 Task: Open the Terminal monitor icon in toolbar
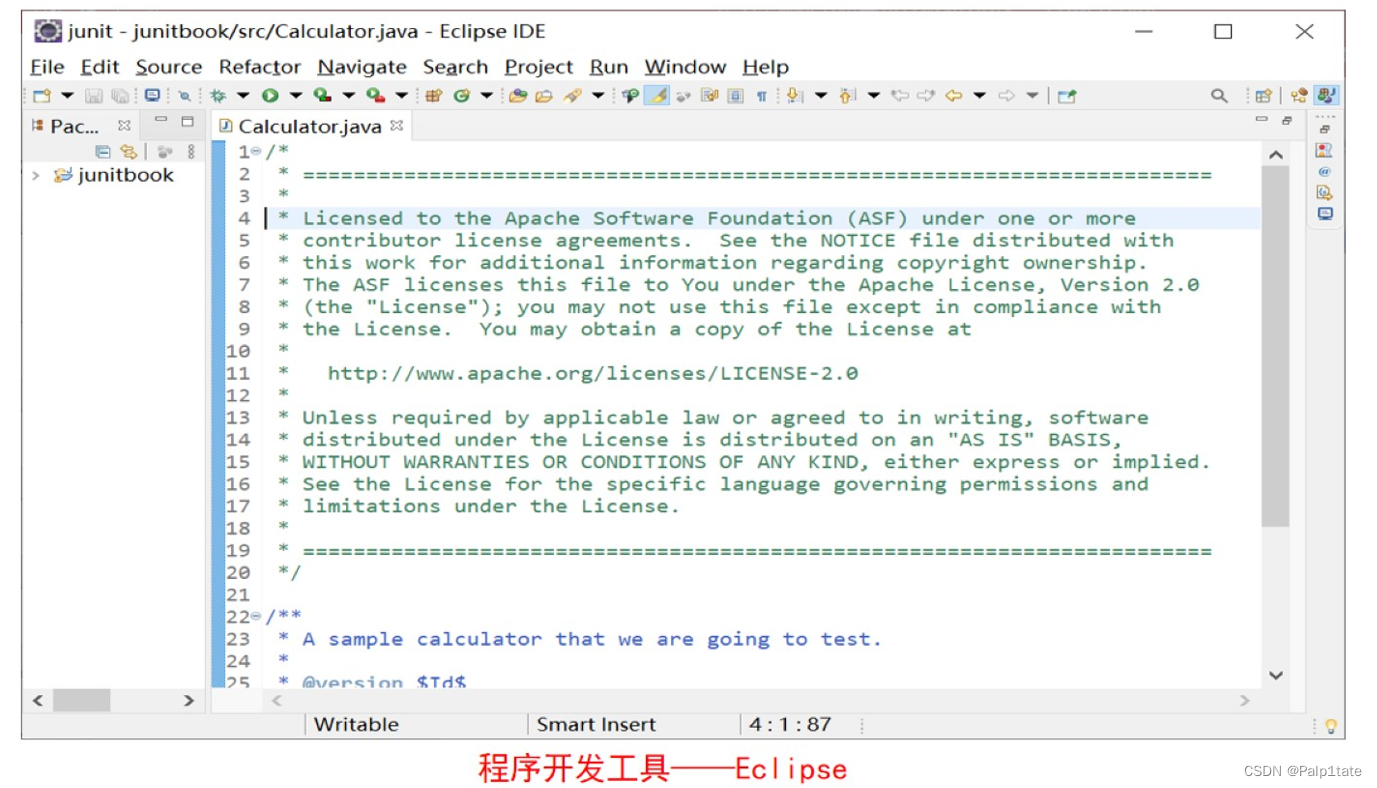coord(152,96)
